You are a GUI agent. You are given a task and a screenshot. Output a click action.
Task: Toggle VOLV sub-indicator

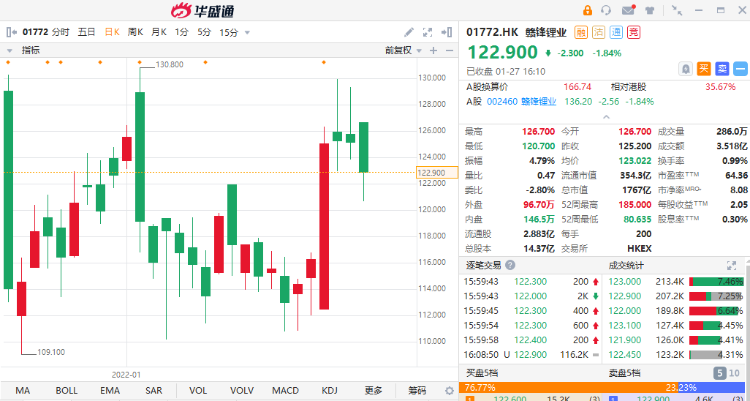tap(242, 390)
